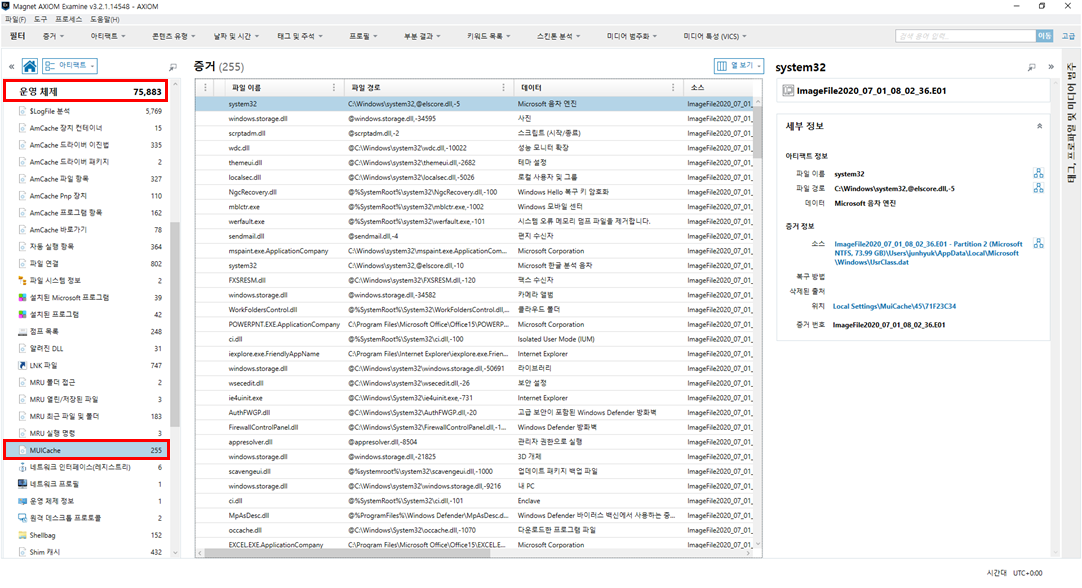Click the 이동 search button
This screenshot has width=1082, height=588.
pyautogui.click(x=1044, y=36)
